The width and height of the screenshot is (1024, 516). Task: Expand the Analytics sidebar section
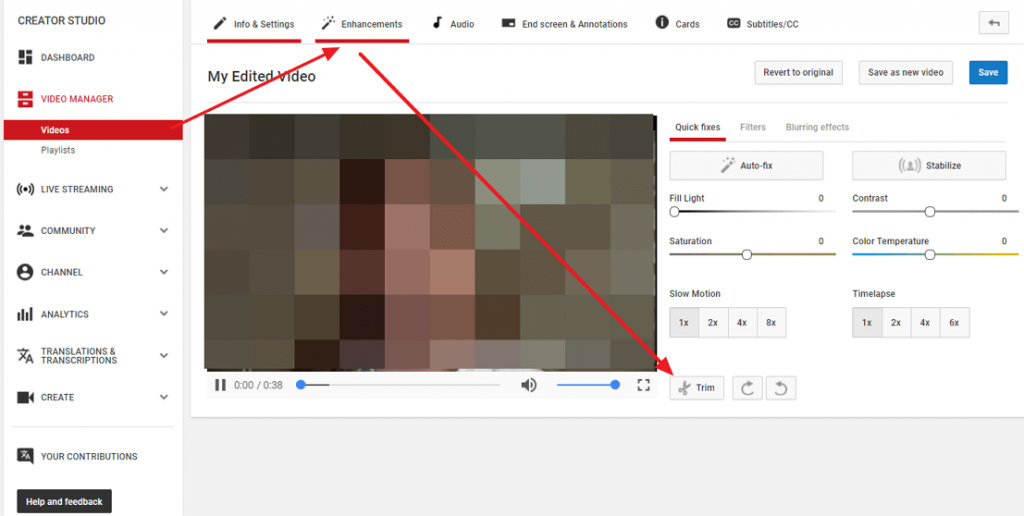[x=164, y=314]
